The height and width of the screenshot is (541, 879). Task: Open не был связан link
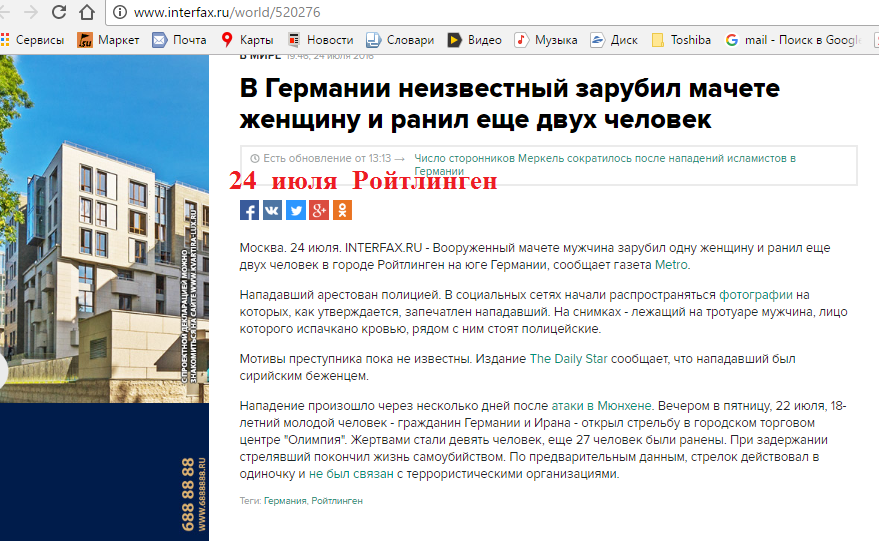coord(351,474)
